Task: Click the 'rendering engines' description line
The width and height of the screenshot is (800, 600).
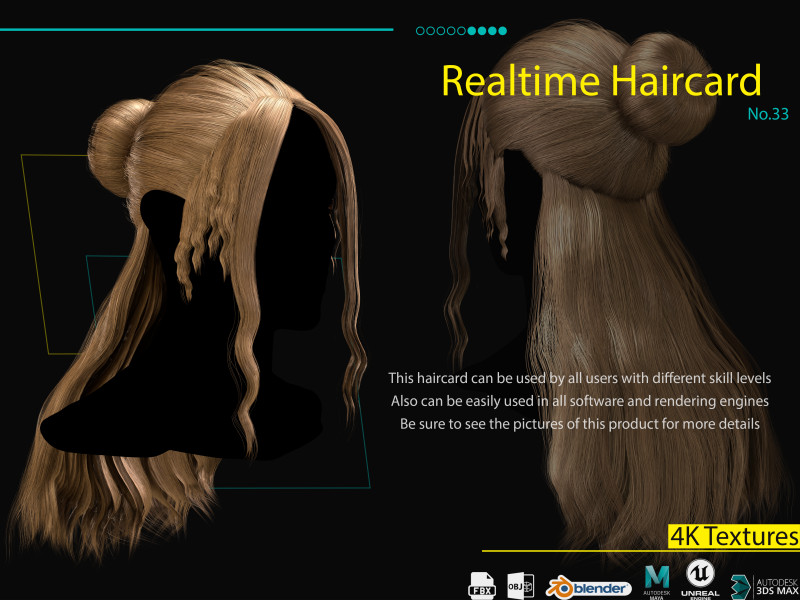Action: (x=579, y=401)
